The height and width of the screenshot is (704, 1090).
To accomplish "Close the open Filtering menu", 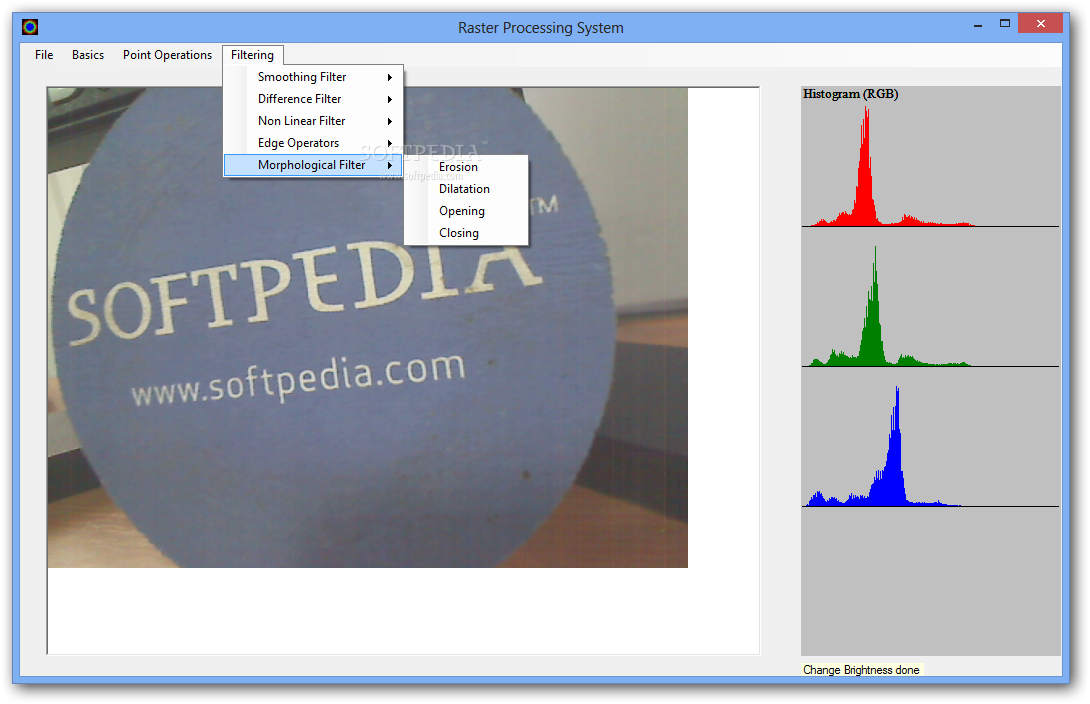I will click(252, 55).
